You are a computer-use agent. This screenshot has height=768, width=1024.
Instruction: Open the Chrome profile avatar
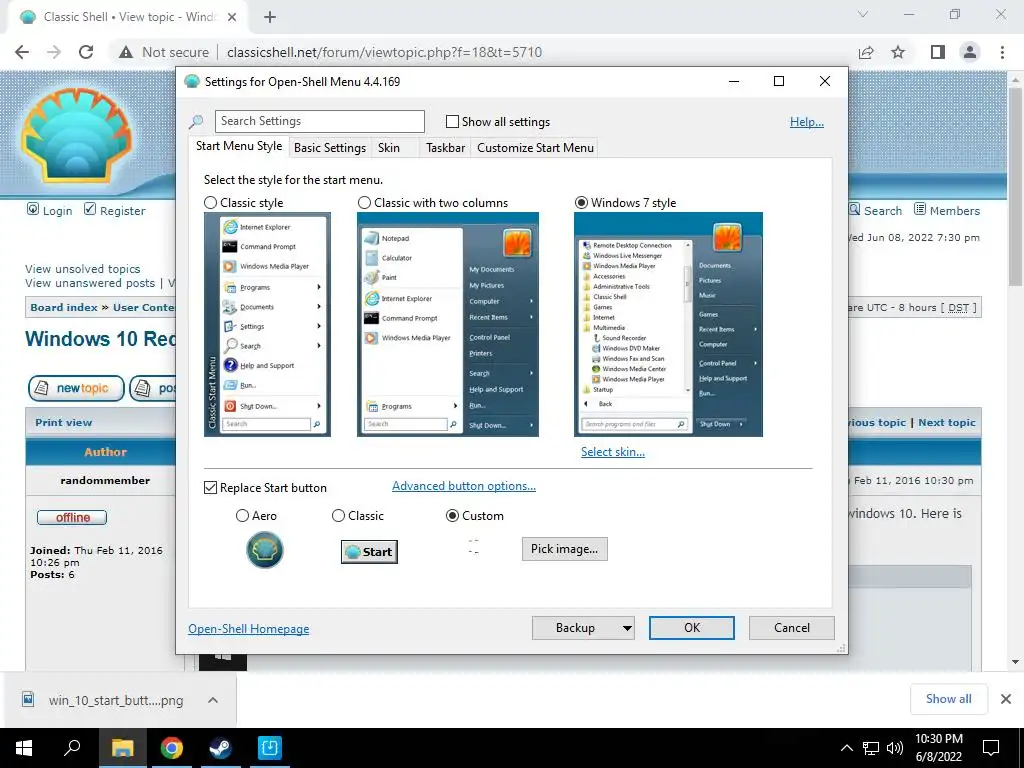pyautogui.click(x=970, y=52)
